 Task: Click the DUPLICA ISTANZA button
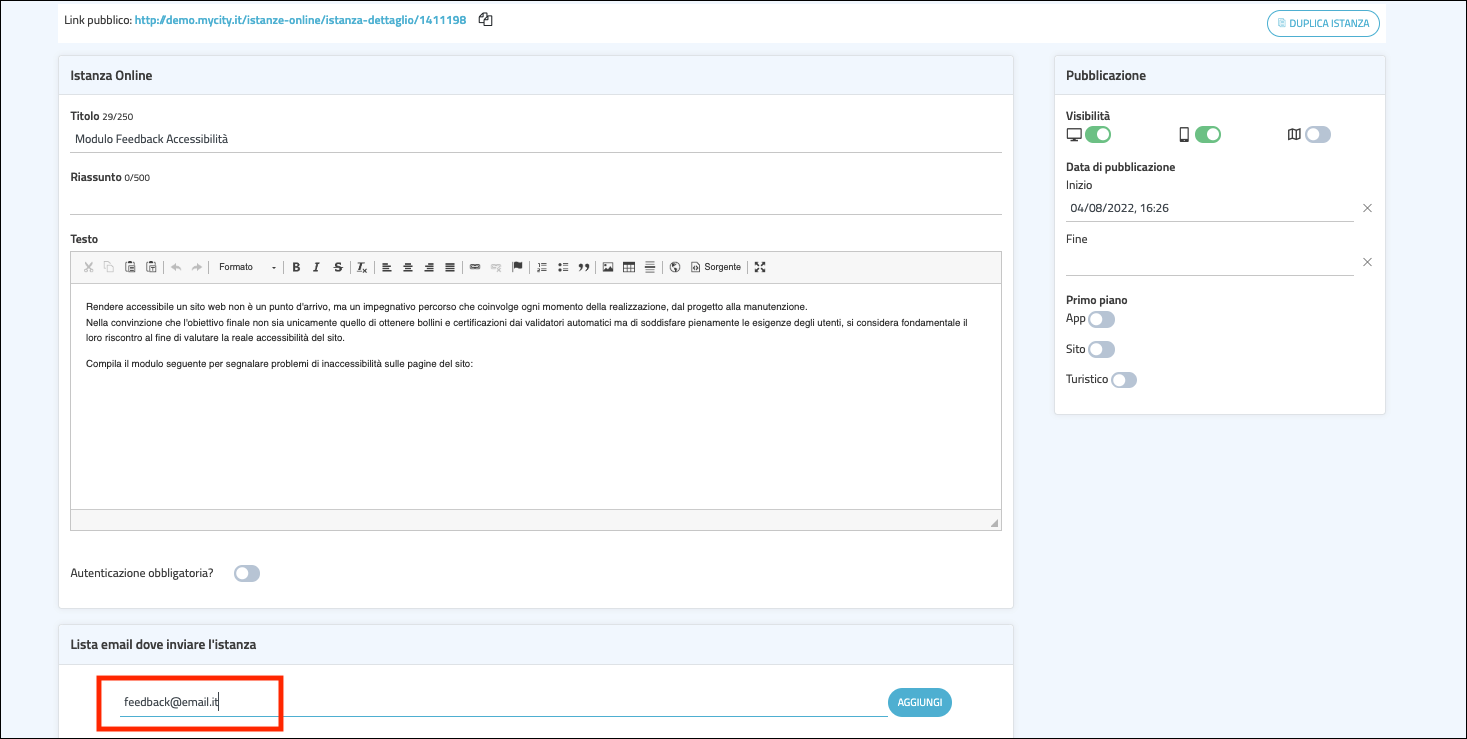[x=1323, y=23]
